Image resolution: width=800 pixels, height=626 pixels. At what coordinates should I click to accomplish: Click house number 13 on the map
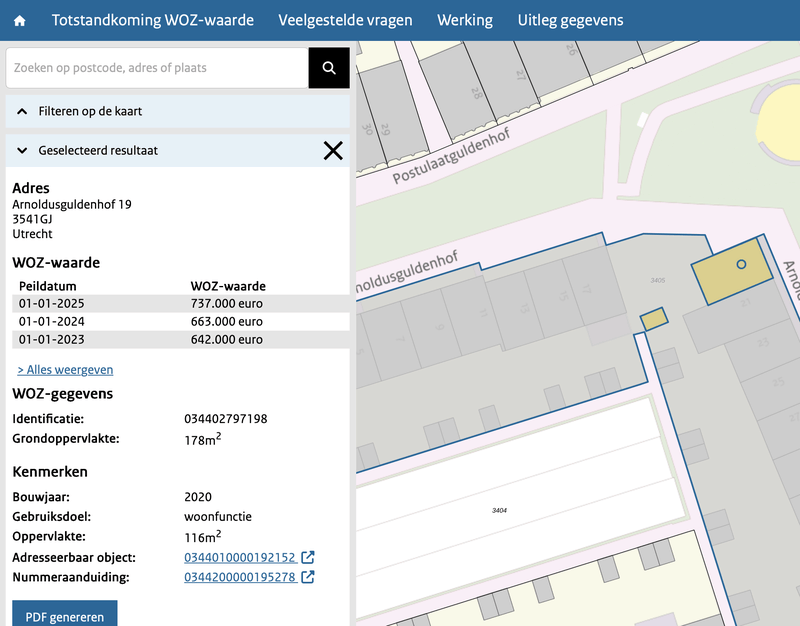[524, 308]
